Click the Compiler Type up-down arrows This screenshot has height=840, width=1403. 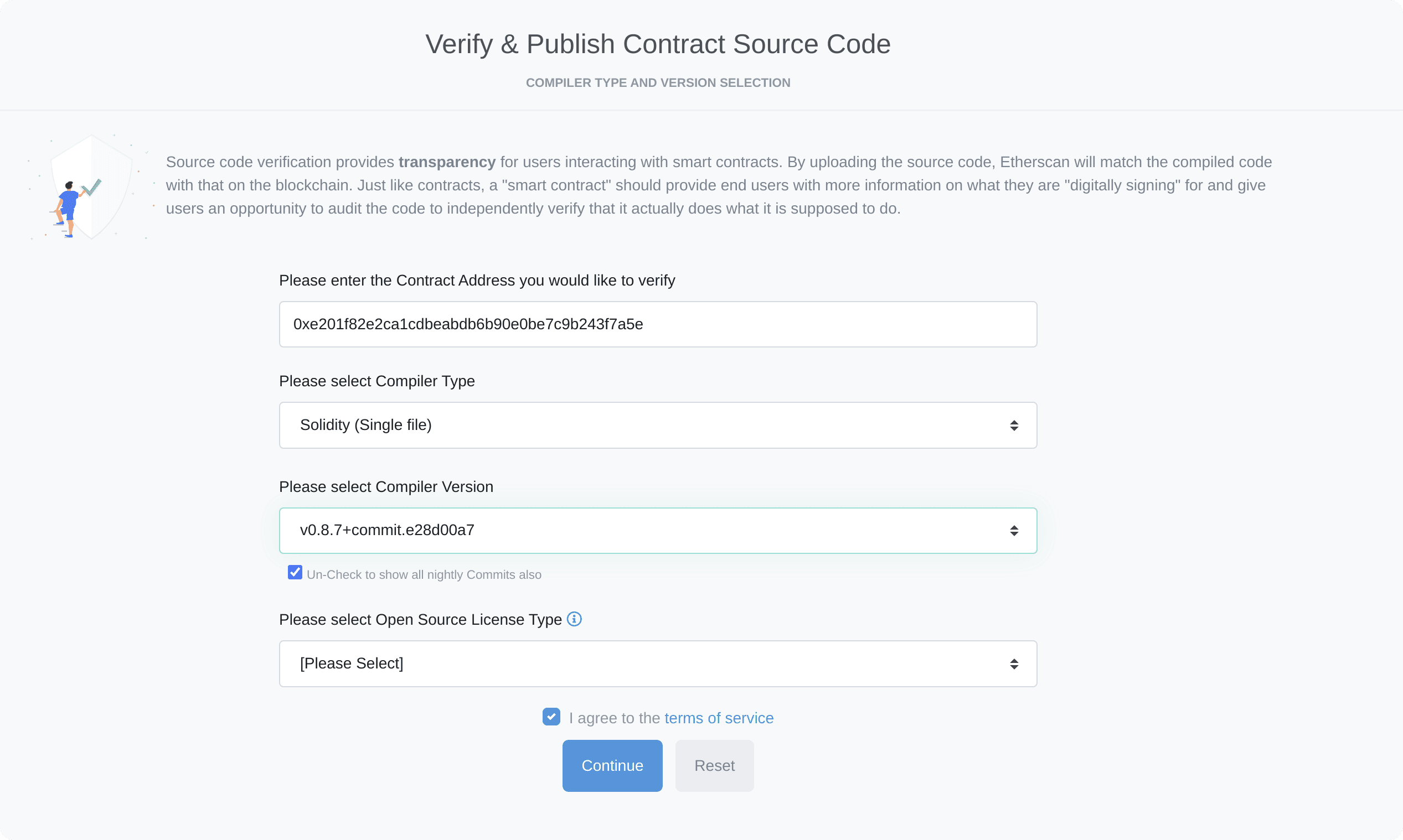point(1013,426)
